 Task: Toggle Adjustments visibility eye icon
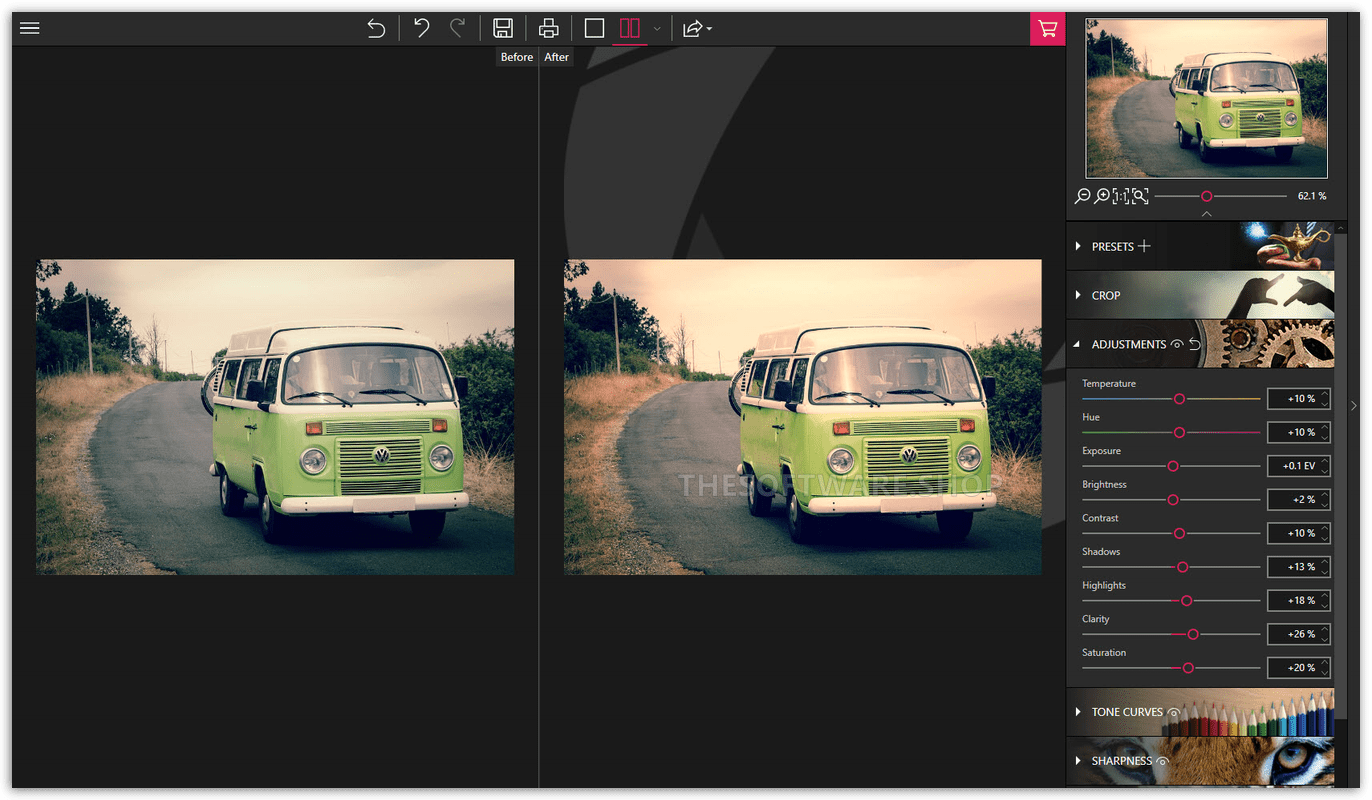coord(1177,344)
